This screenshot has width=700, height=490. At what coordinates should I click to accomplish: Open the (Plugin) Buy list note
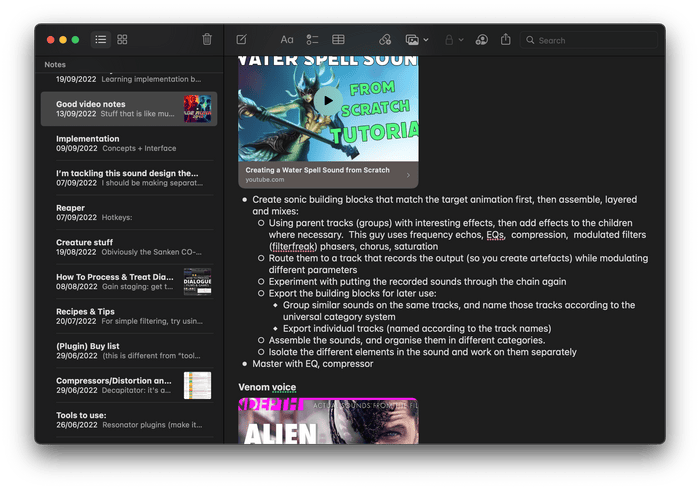(x=129, y=351)
